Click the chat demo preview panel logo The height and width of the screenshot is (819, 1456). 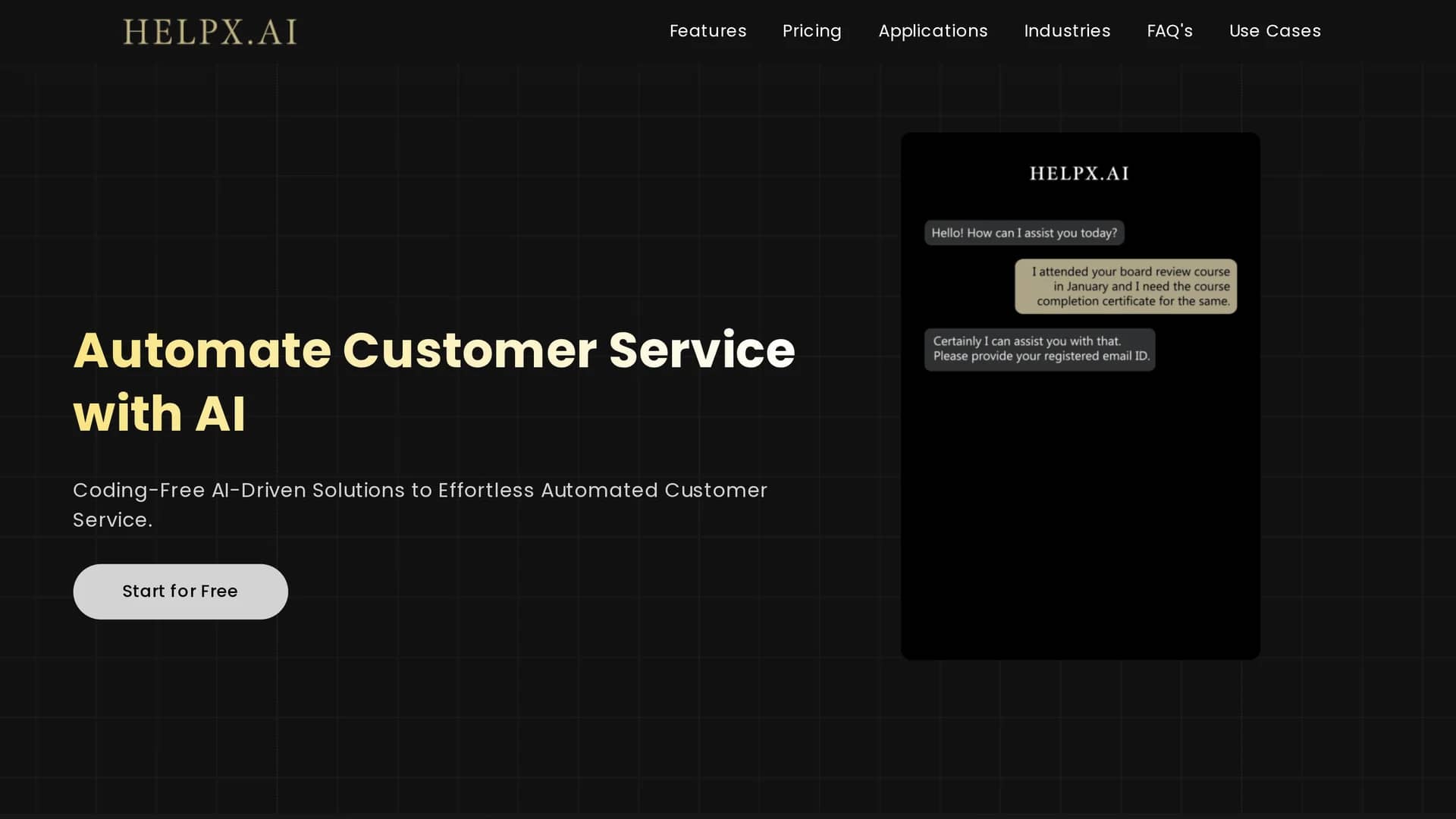tap(1079, 174)
